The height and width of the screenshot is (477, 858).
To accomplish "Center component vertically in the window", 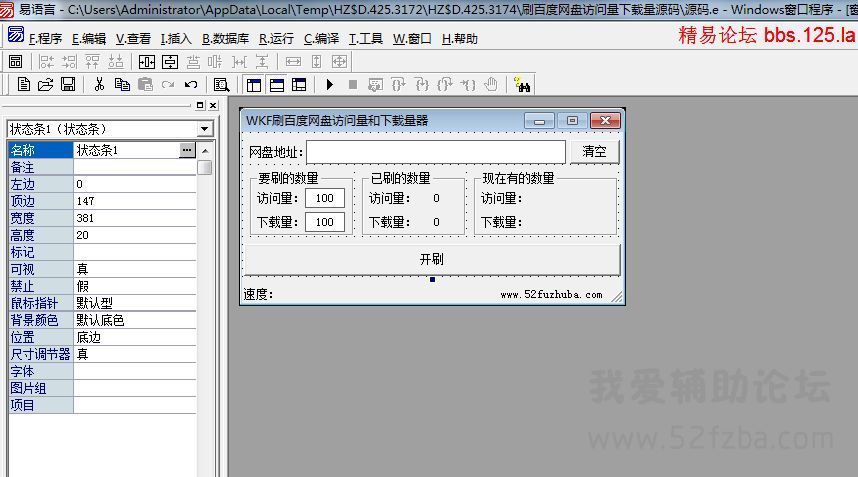I will (x=170, y=62).
